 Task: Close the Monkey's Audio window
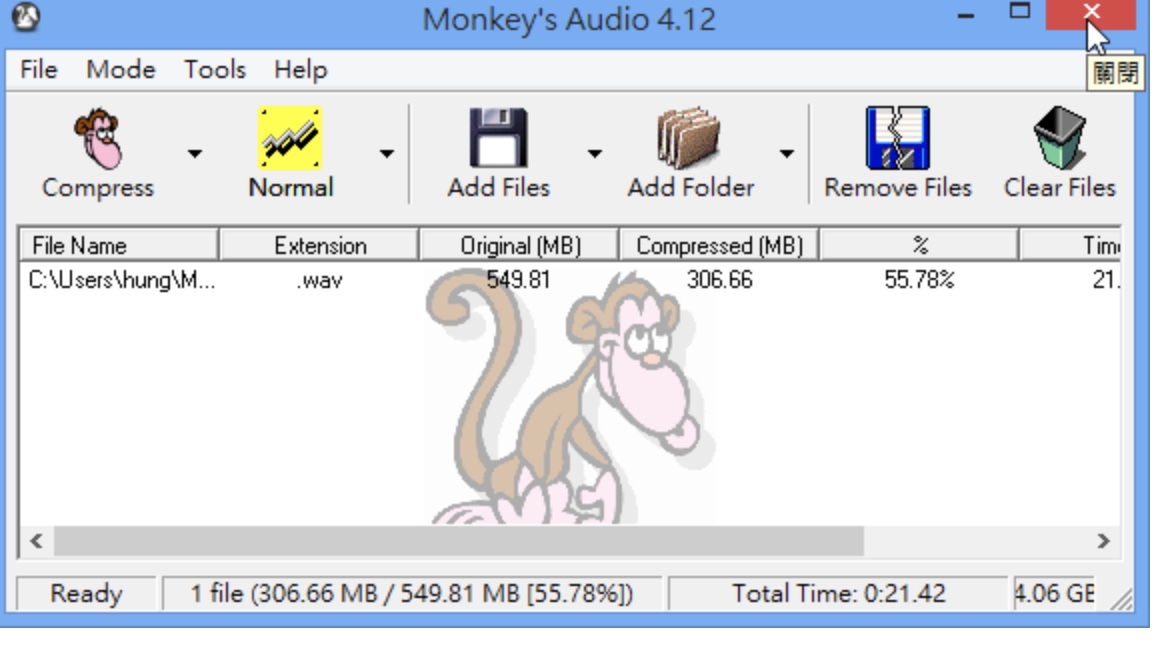coord(1091,13)
